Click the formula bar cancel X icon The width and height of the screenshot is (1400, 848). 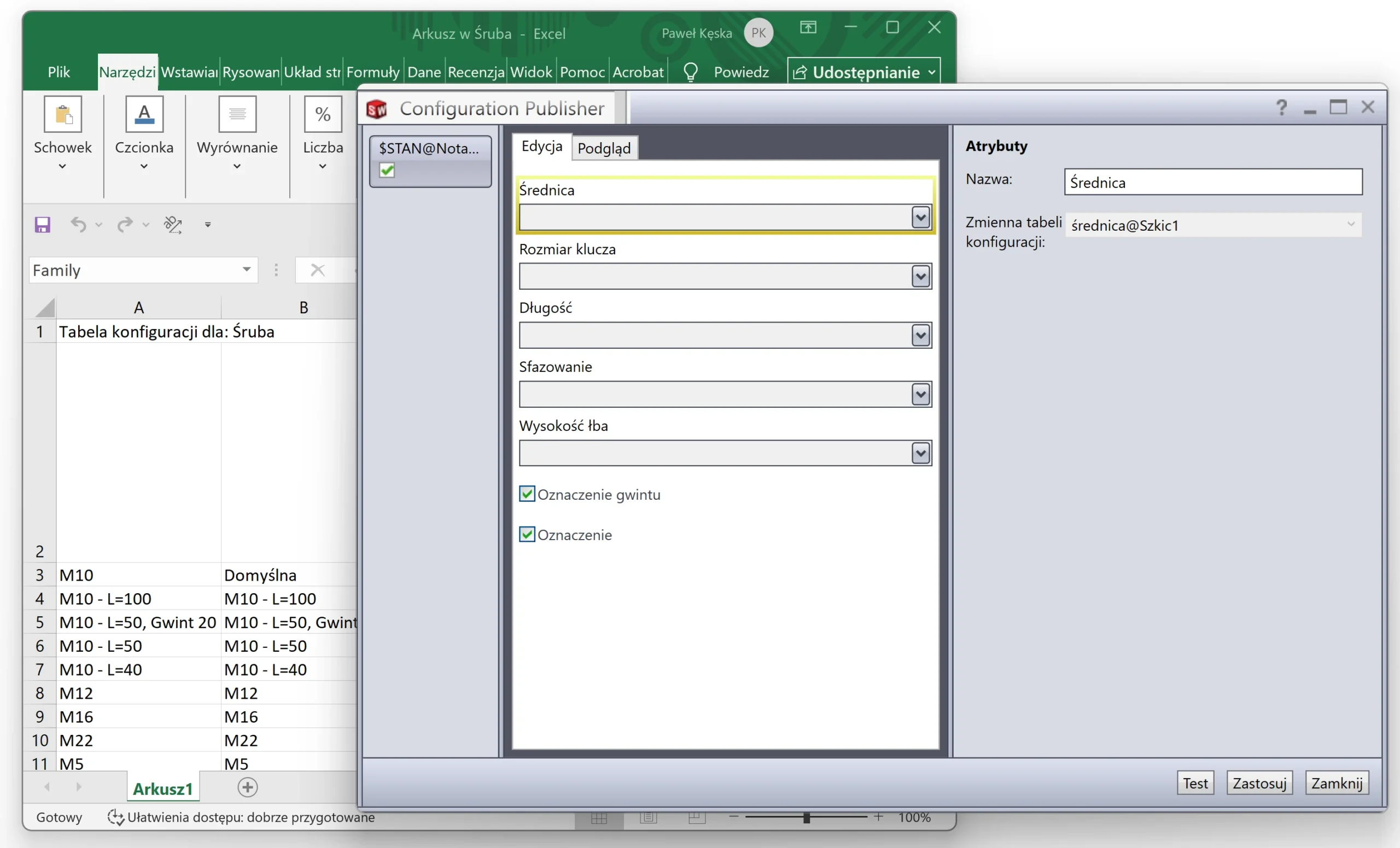318,270
